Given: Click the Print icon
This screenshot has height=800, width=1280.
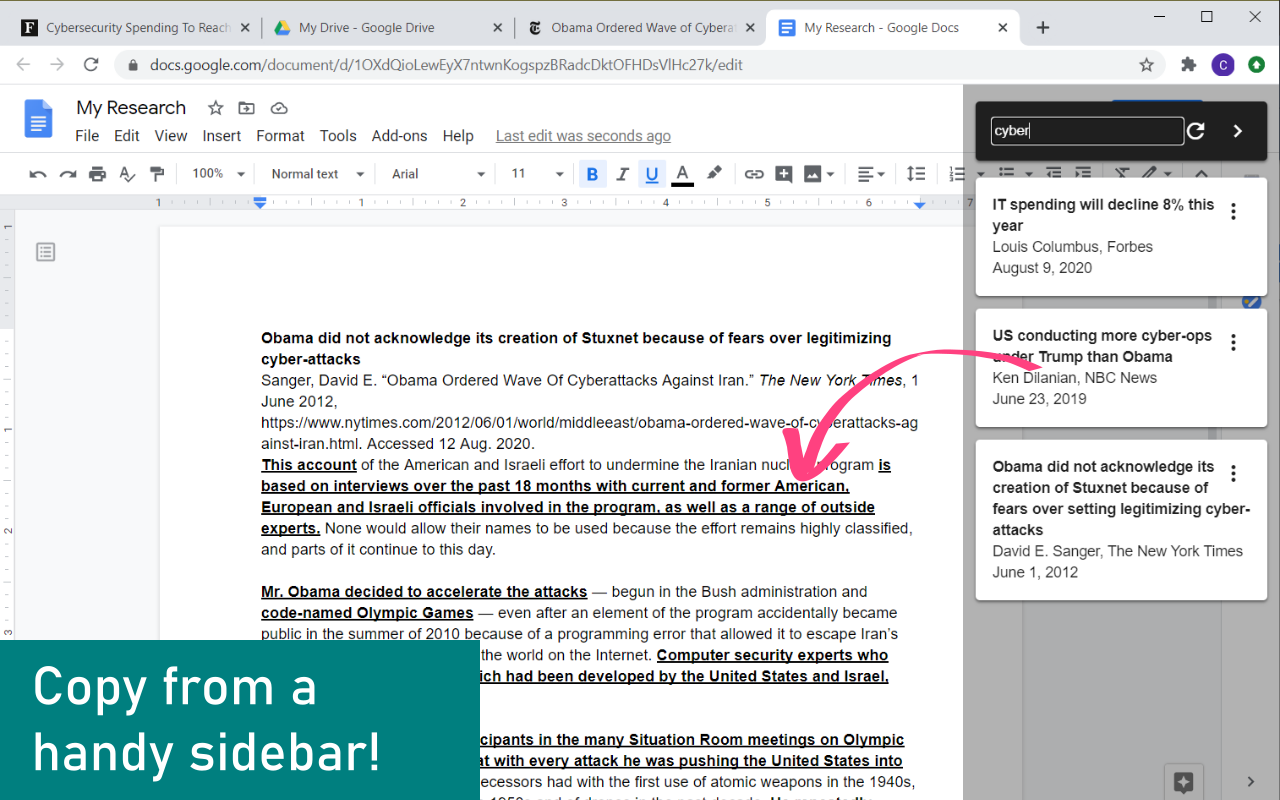Looking at the screenshot, I should pos(97,174).
